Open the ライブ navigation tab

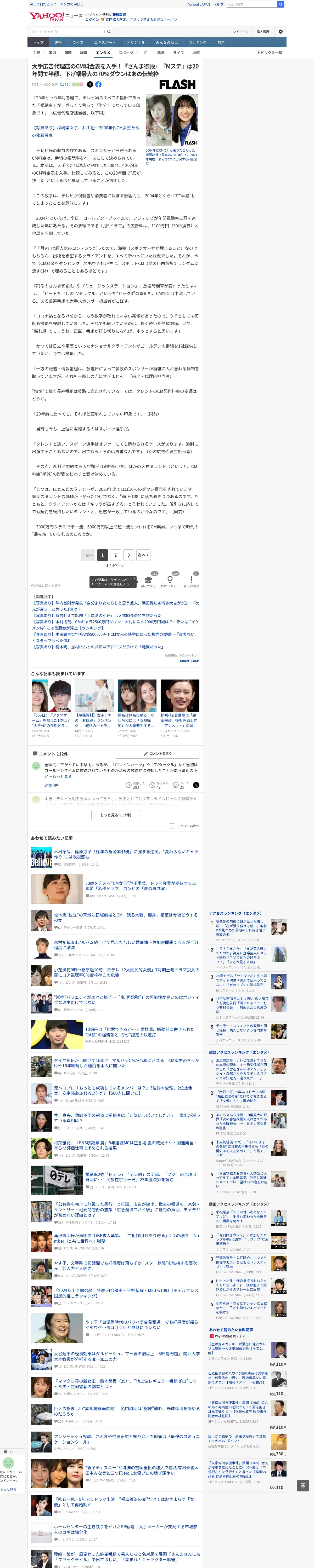[x=78, y=43]
